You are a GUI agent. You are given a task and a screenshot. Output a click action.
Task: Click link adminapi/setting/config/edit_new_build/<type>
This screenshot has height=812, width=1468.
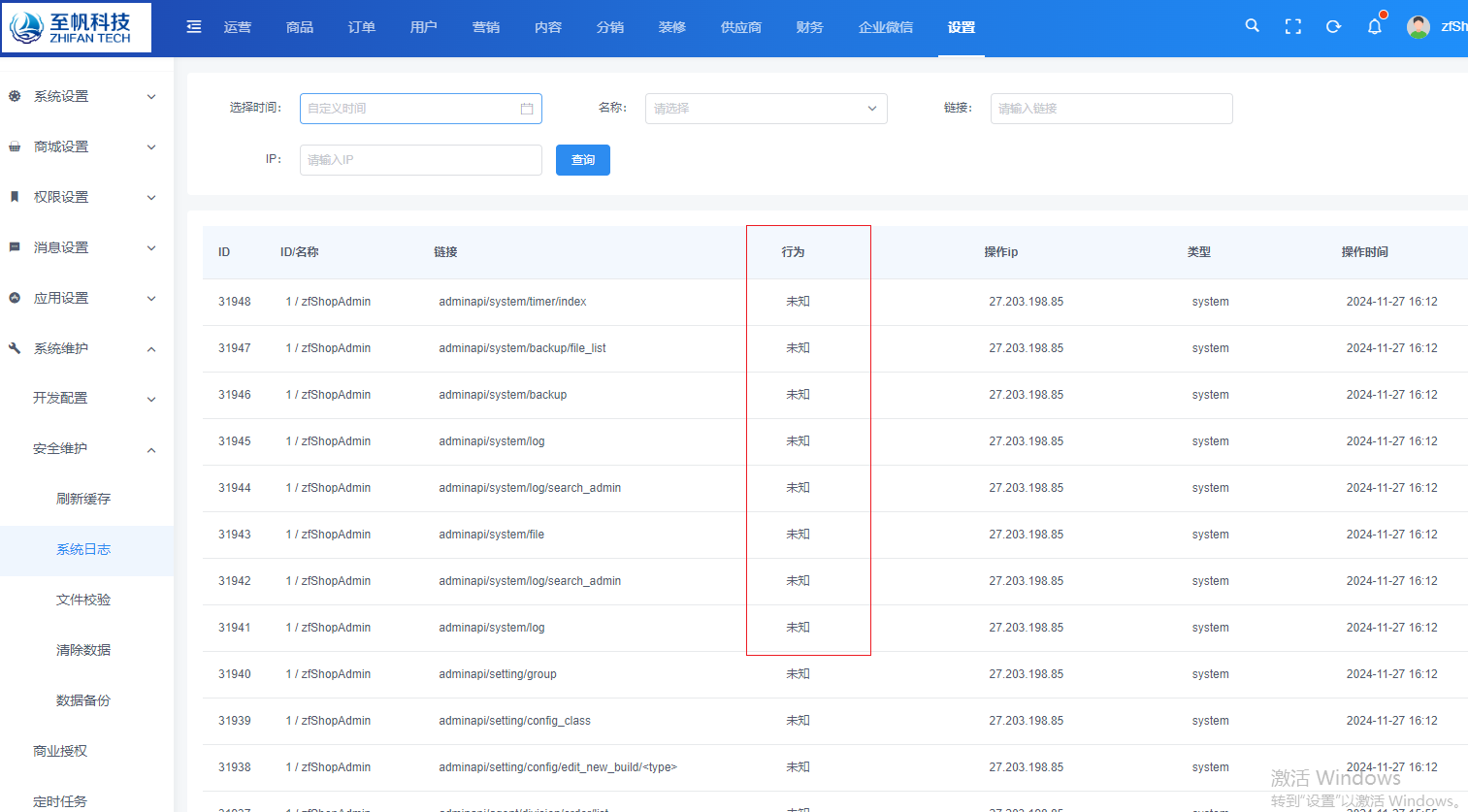tap(558, 767)
